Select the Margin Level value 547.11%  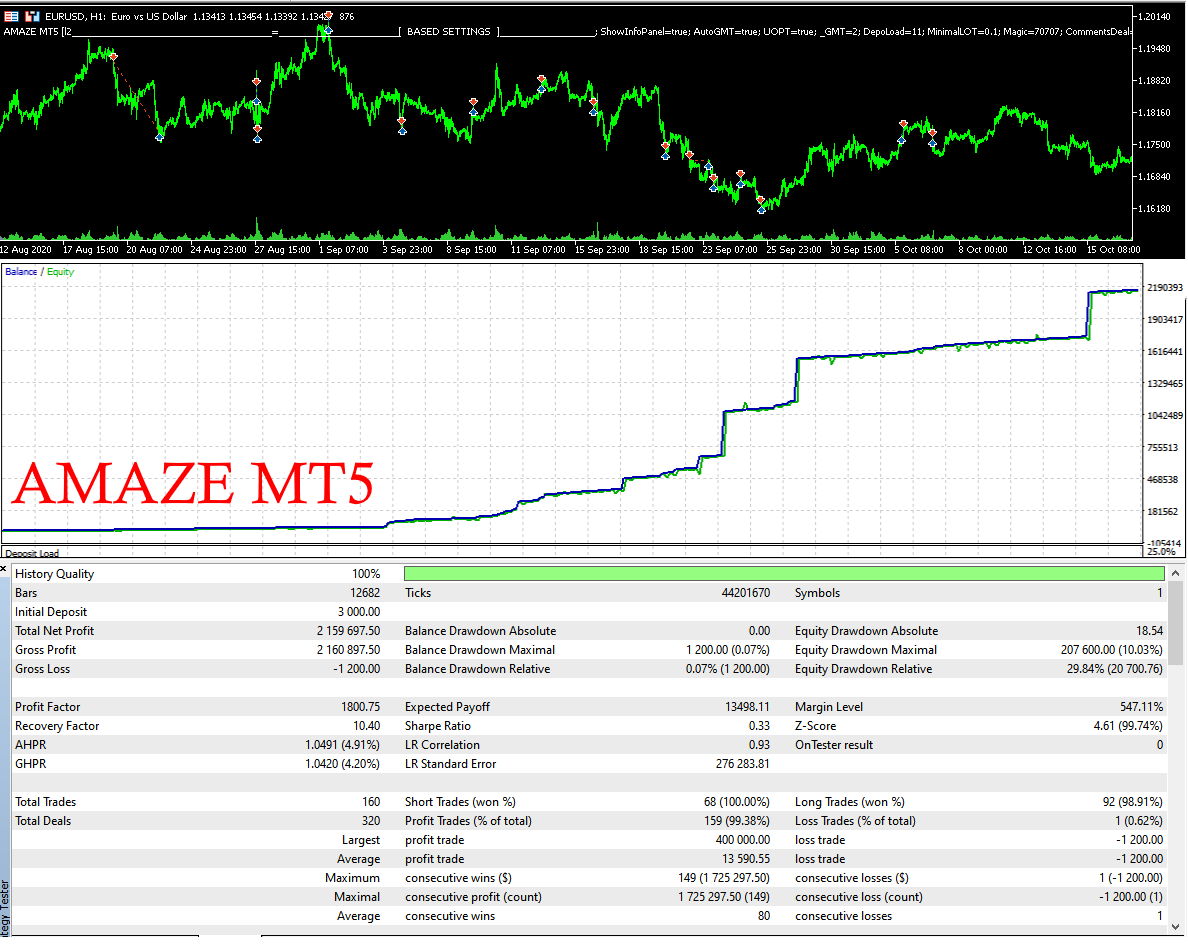1141,707
